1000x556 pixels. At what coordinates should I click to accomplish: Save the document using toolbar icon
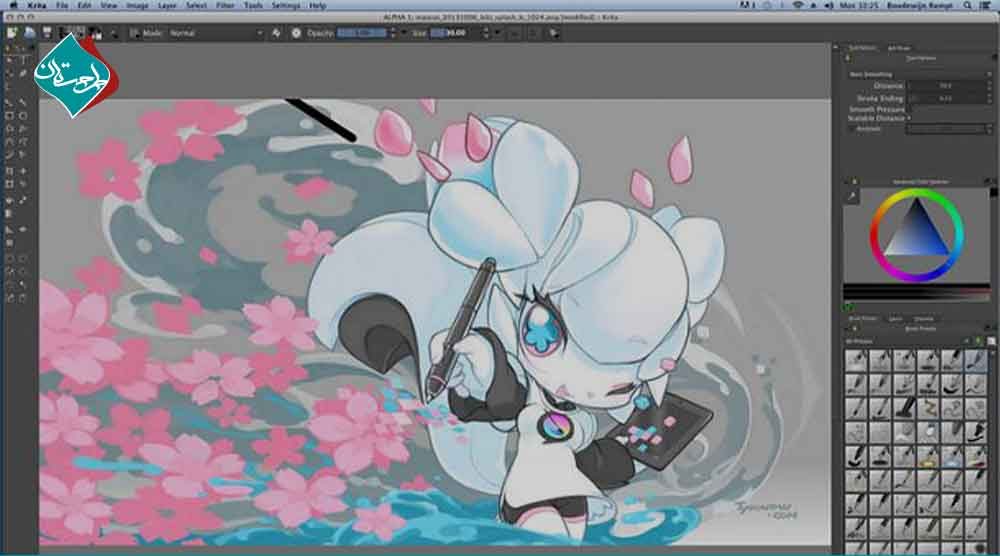pos(47,33)
